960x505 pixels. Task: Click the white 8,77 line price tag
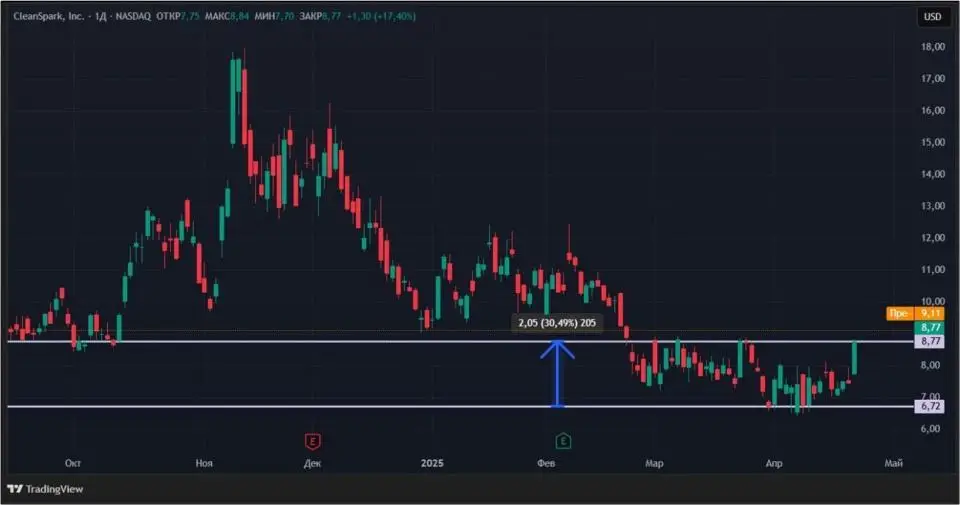point(929,342)
